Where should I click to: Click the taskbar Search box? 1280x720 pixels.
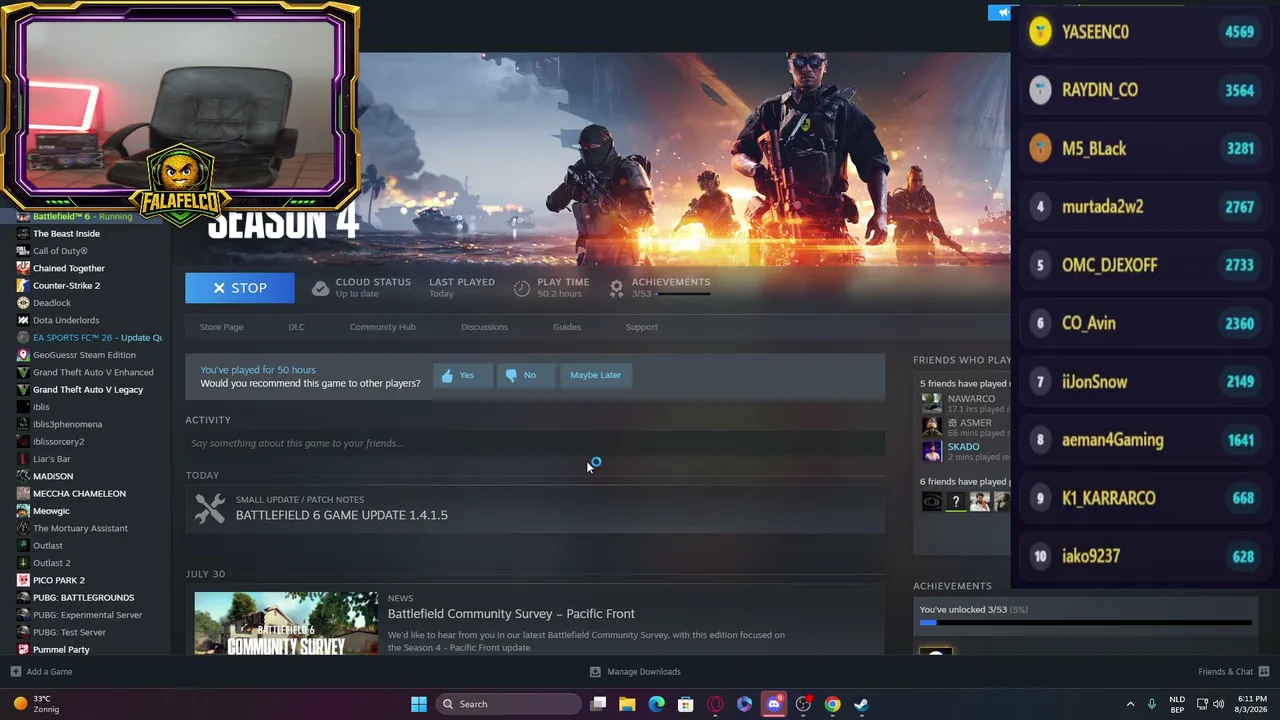(509, 704)
